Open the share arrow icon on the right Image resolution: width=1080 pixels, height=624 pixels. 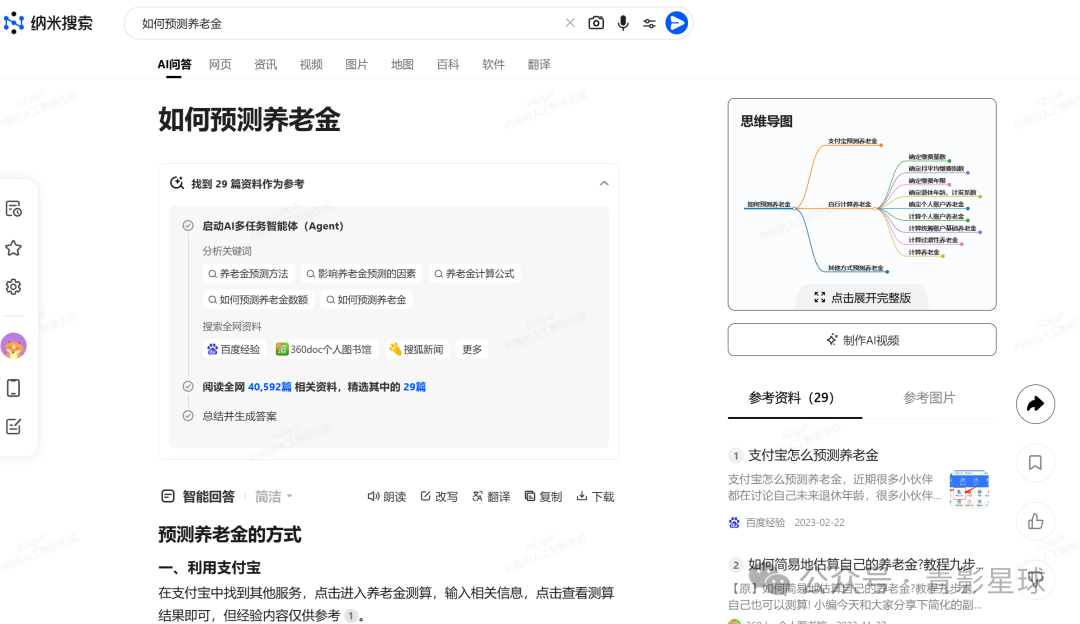coord(1035,404)
